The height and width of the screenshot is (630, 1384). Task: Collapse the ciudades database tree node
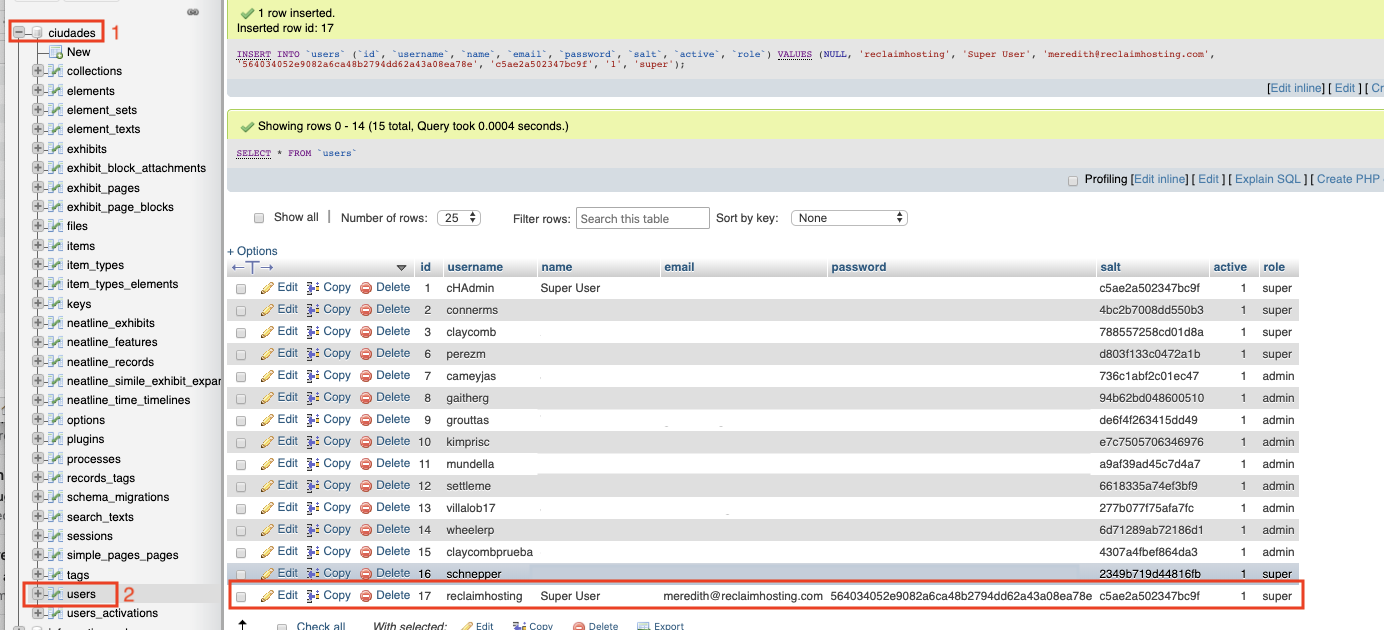pyautogui.click(x=20, y=33)
